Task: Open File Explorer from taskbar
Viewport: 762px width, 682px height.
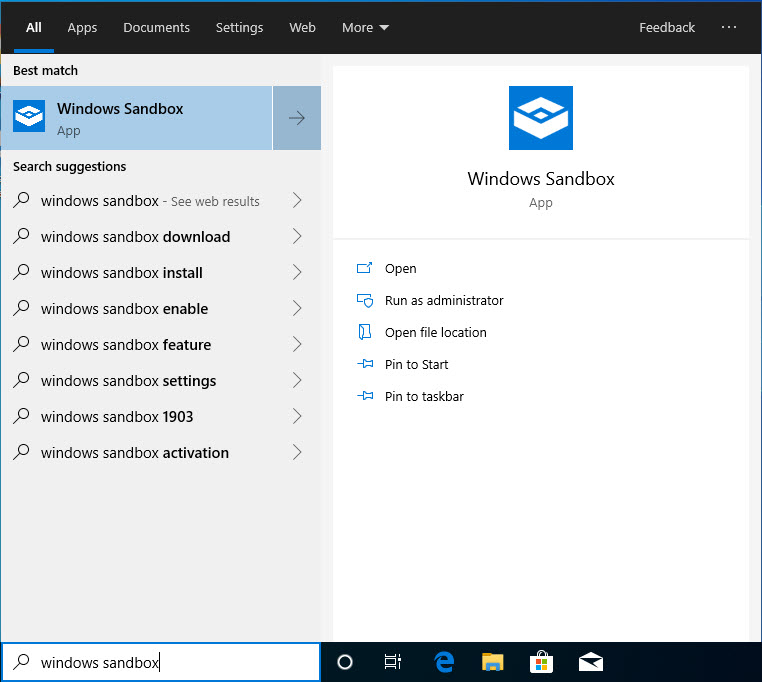Action: click(x=492, y=662)
